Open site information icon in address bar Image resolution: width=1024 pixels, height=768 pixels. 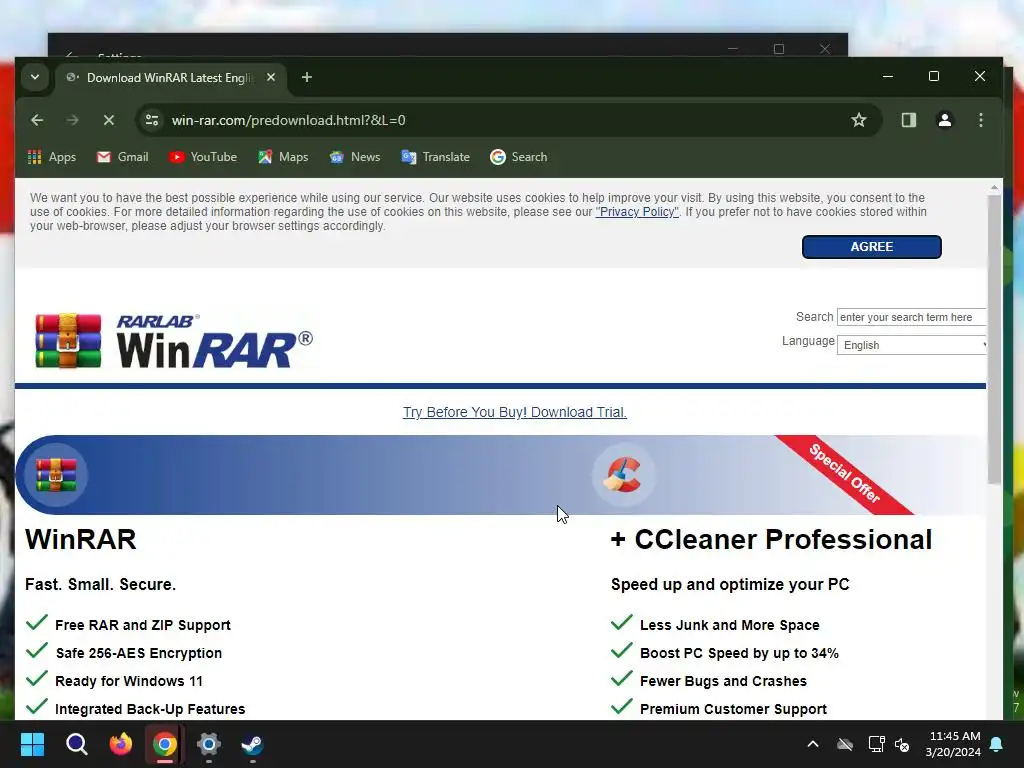click(152, 120)
